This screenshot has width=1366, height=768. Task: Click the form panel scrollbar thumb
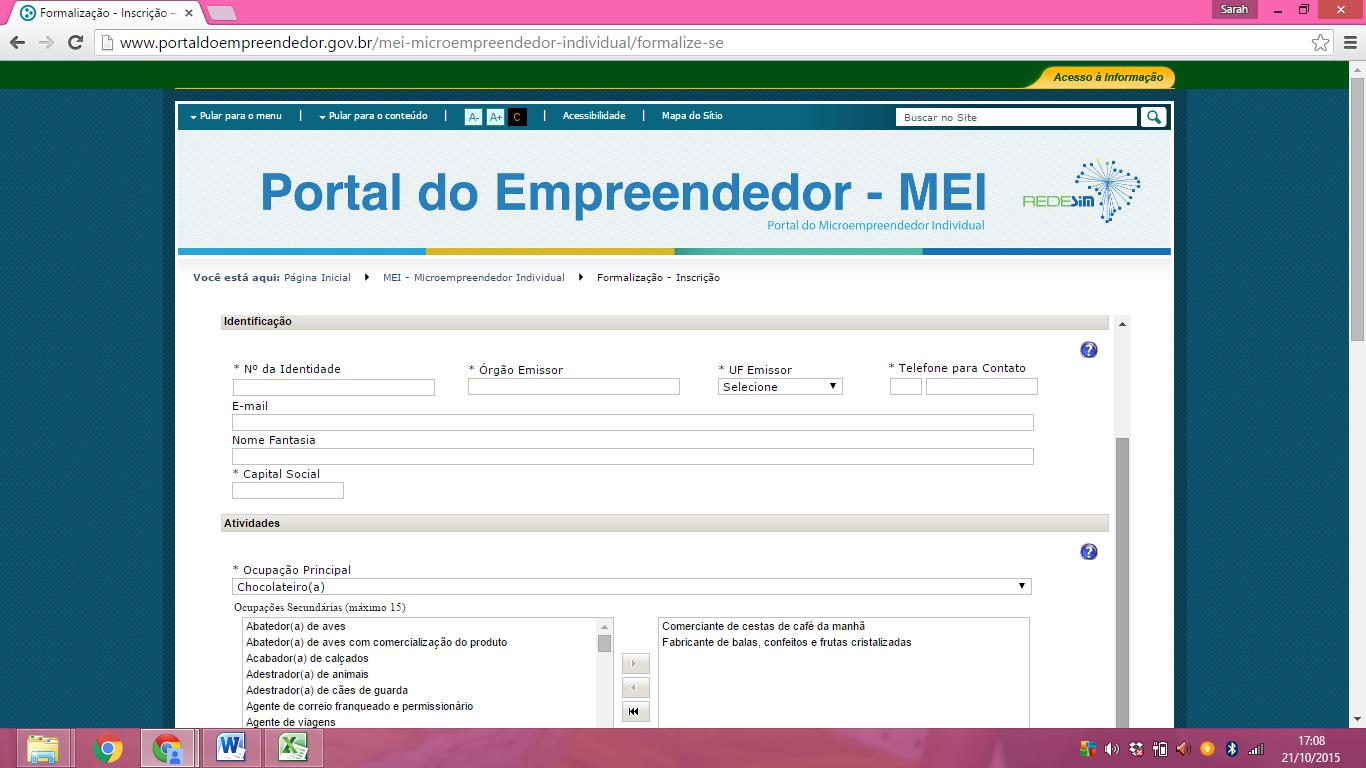pos(1122,582)
